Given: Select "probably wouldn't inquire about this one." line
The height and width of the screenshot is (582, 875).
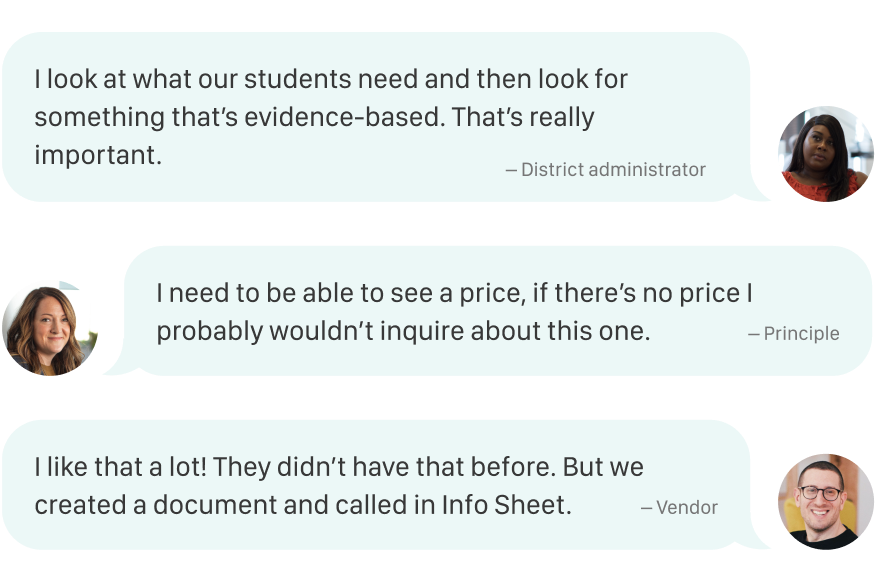Looking at the screenshot, I should click(403, 332).
